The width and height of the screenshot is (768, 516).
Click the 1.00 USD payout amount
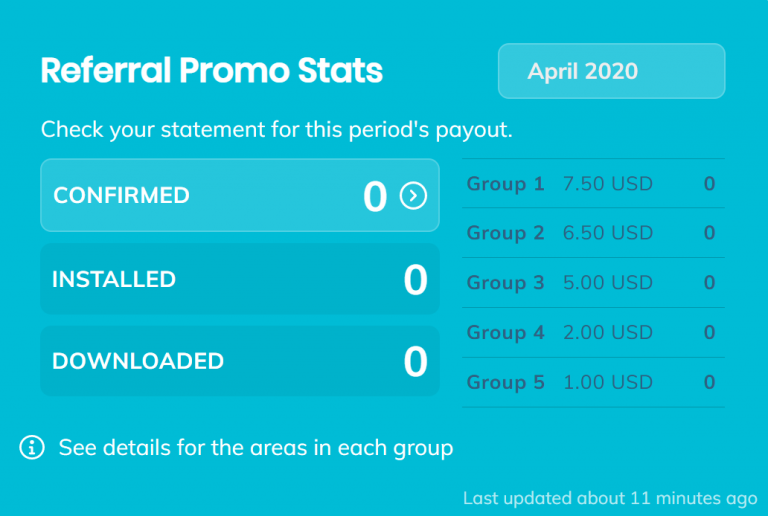coord(608,382)
